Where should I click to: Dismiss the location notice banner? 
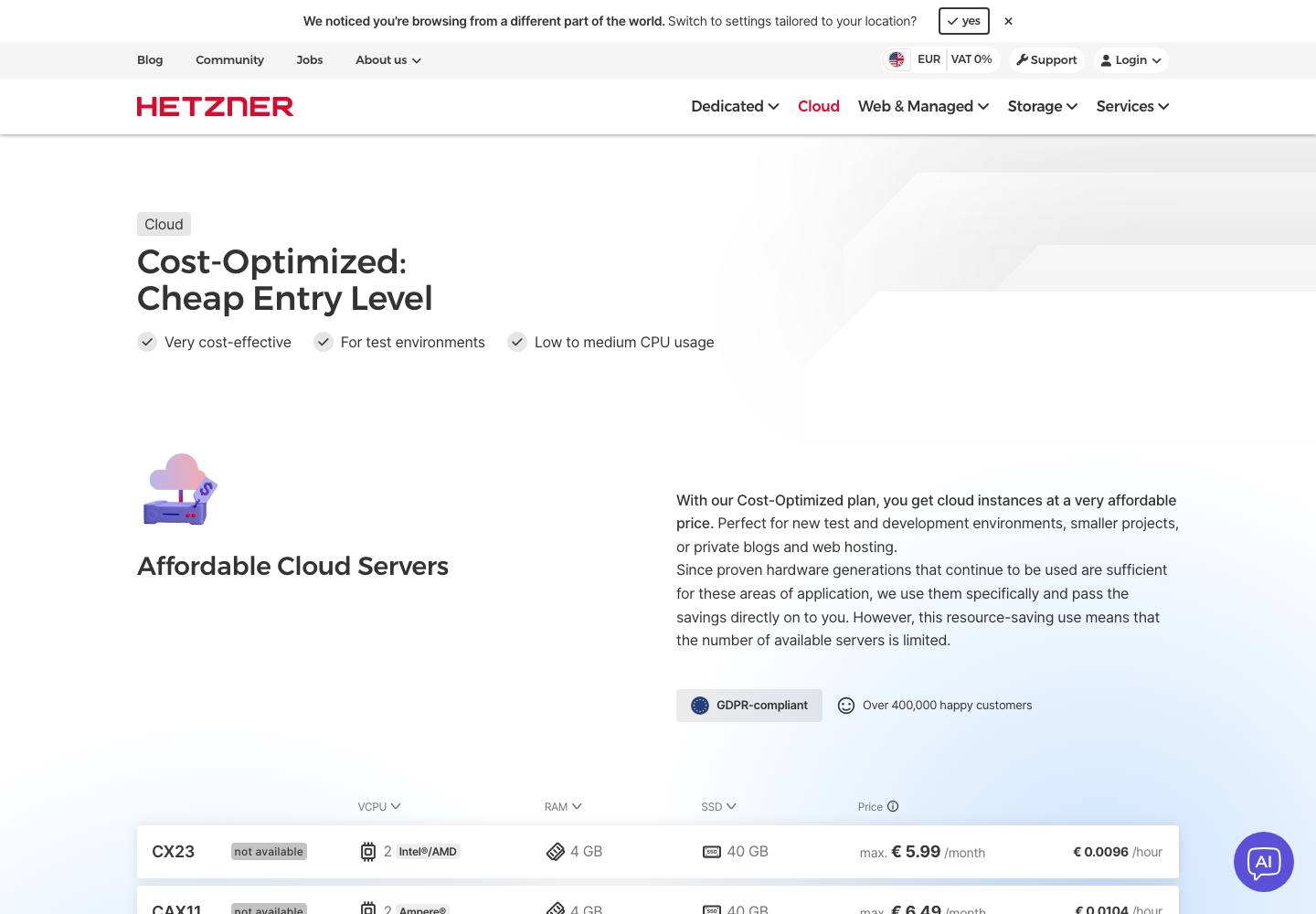tap(1008, 21)
